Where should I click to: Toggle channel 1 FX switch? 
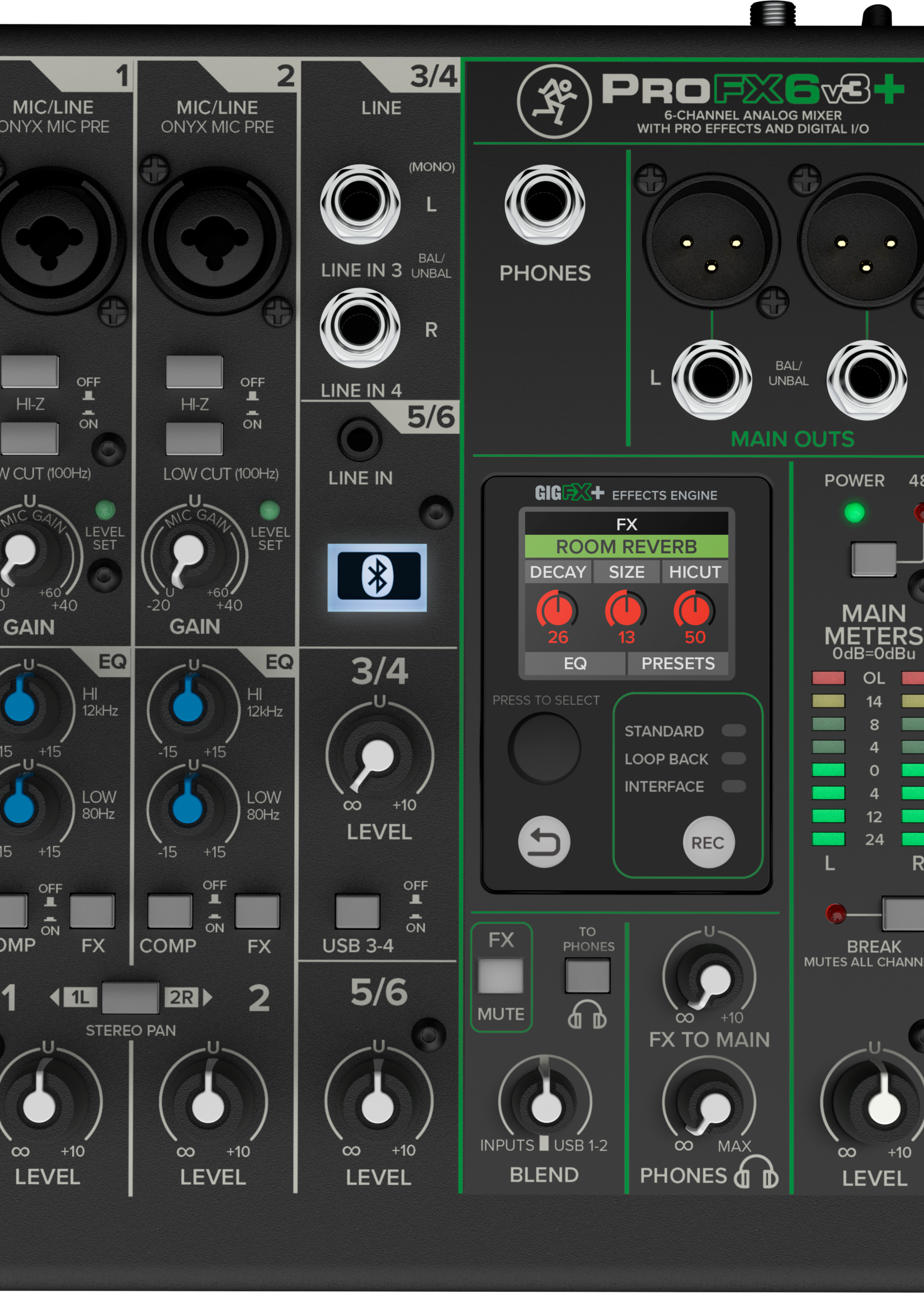92,911
